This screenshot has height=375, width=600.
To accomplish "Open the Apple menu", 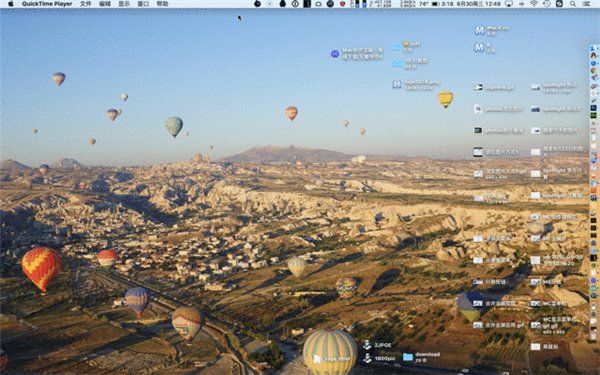I will click(11, 4).
